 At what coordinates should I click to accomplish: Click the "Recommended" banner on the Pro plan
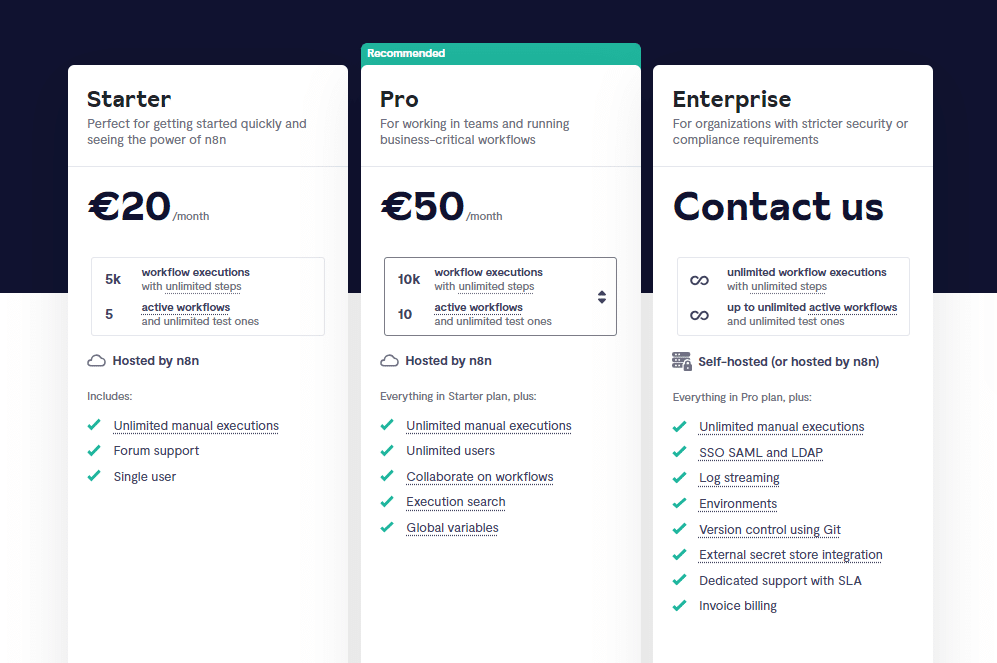[406, 52]
